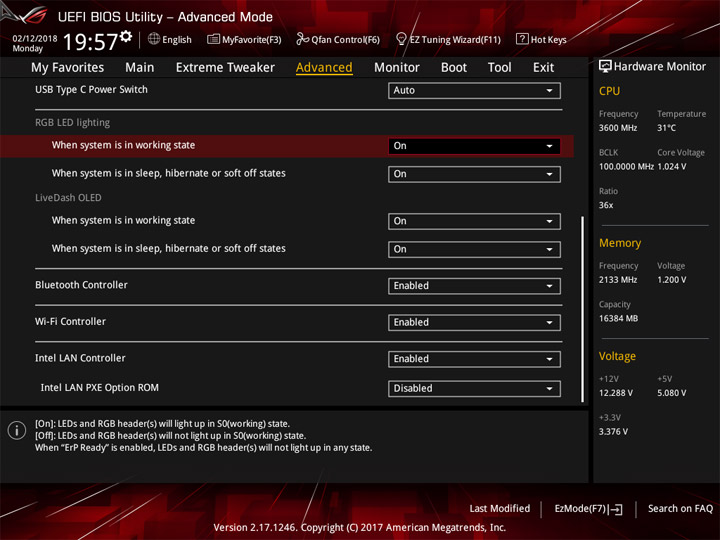This screenshot has height=540, width=720.
Task: Open RGB LED sleep states dropdown
Action: click(x=474, y=174)
